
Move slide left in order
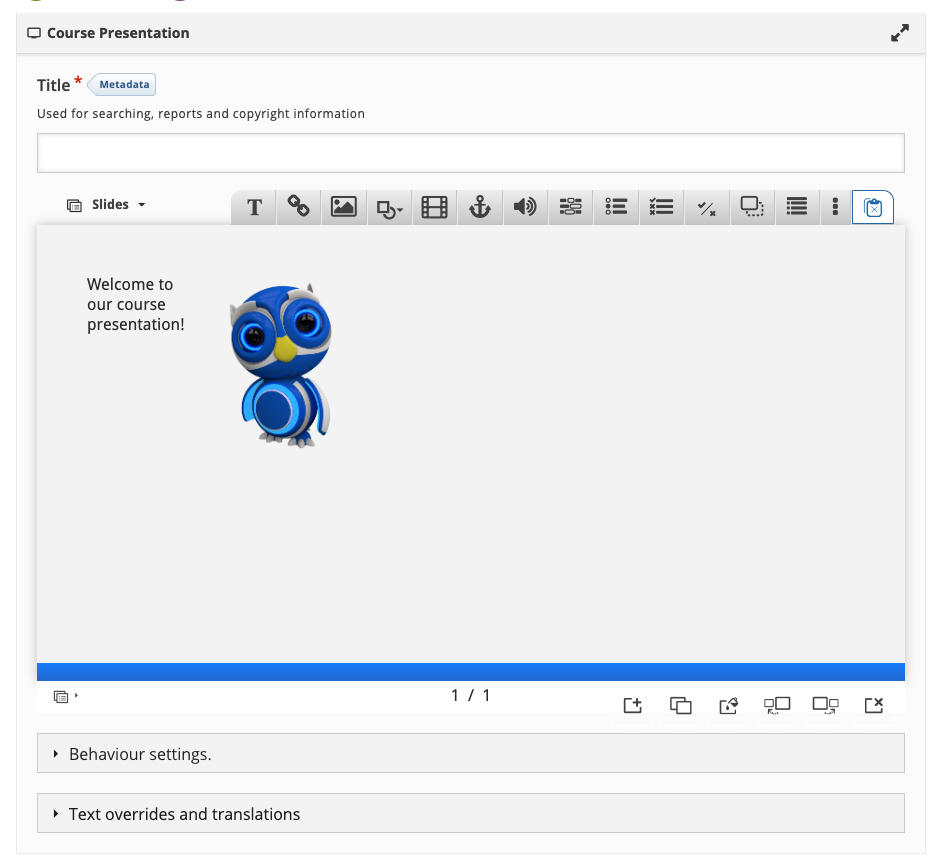coord(777,705)
